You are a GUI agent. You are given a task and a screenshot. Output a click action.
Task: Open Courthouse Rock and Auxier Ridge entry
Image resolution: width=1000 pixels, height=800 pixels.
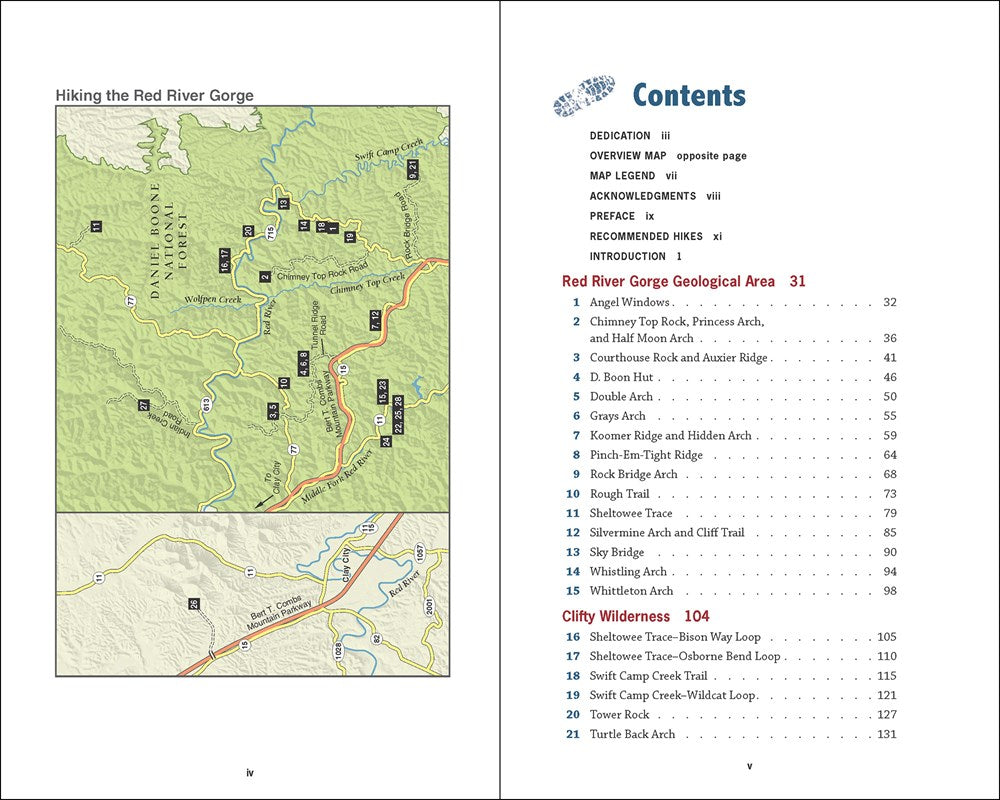(x=731, y=358)
